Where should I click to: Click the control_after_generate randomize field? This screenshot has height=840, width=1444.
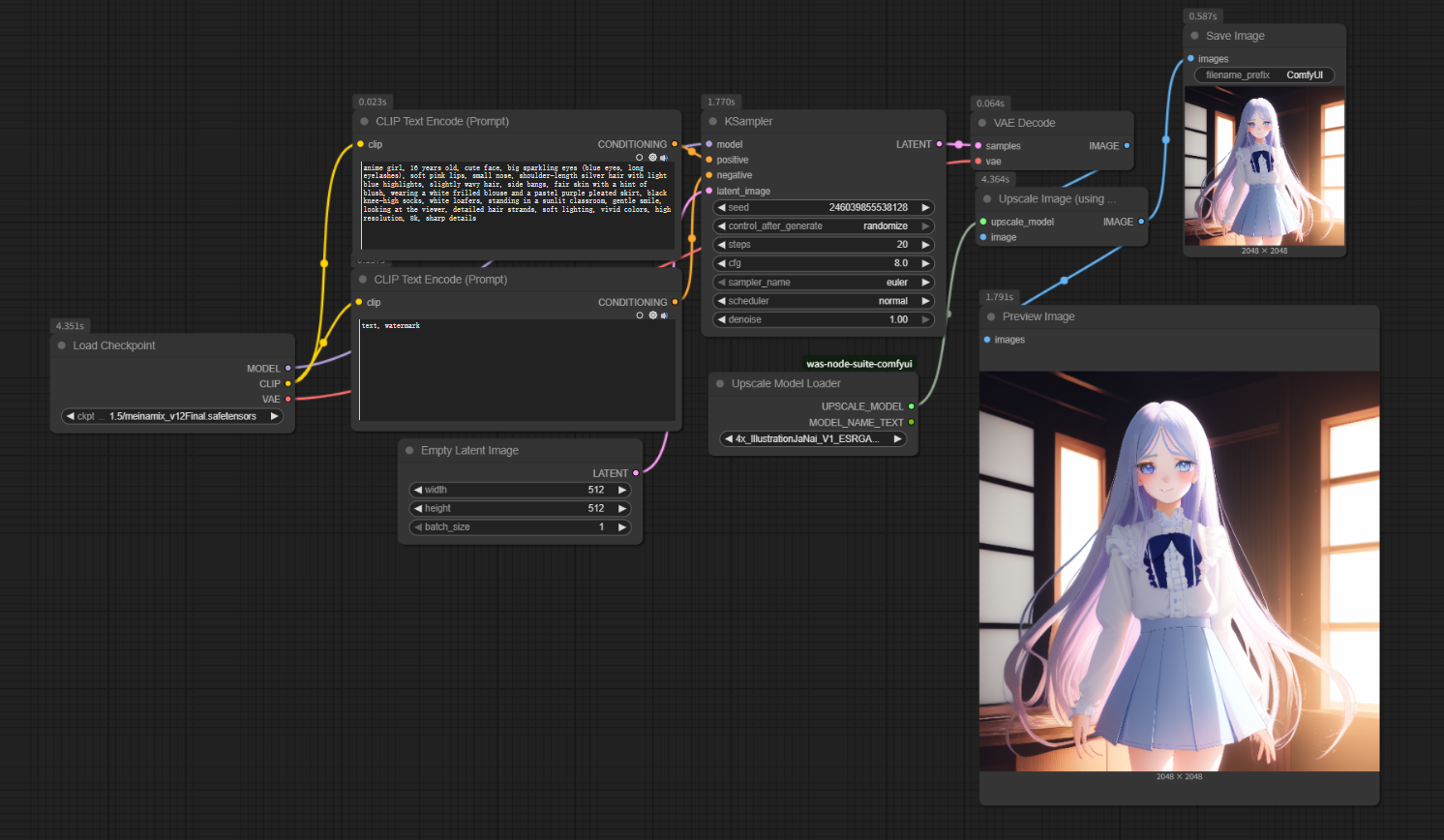point(823,225)
